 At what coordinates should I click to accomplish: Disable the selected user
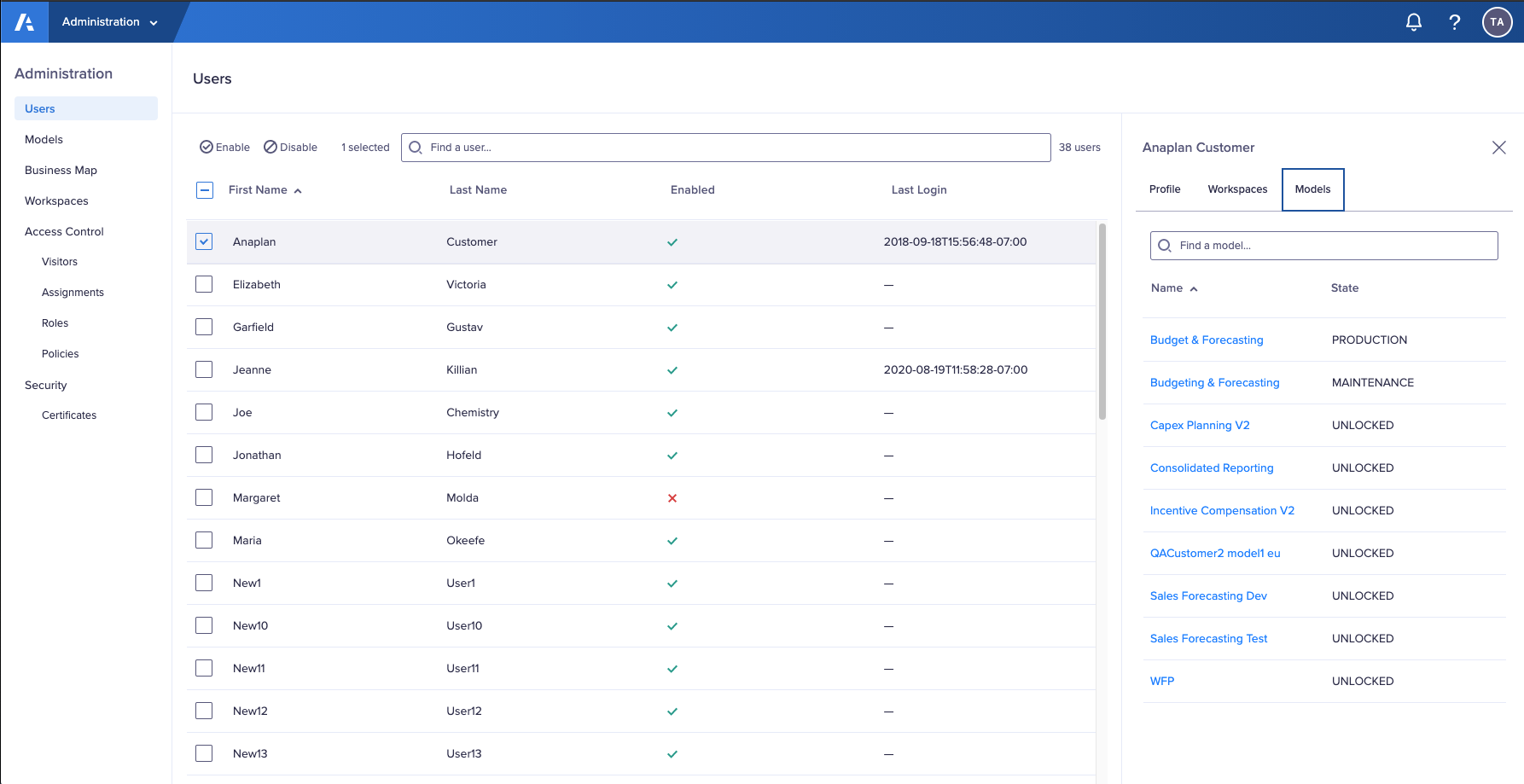coord(291,148)
